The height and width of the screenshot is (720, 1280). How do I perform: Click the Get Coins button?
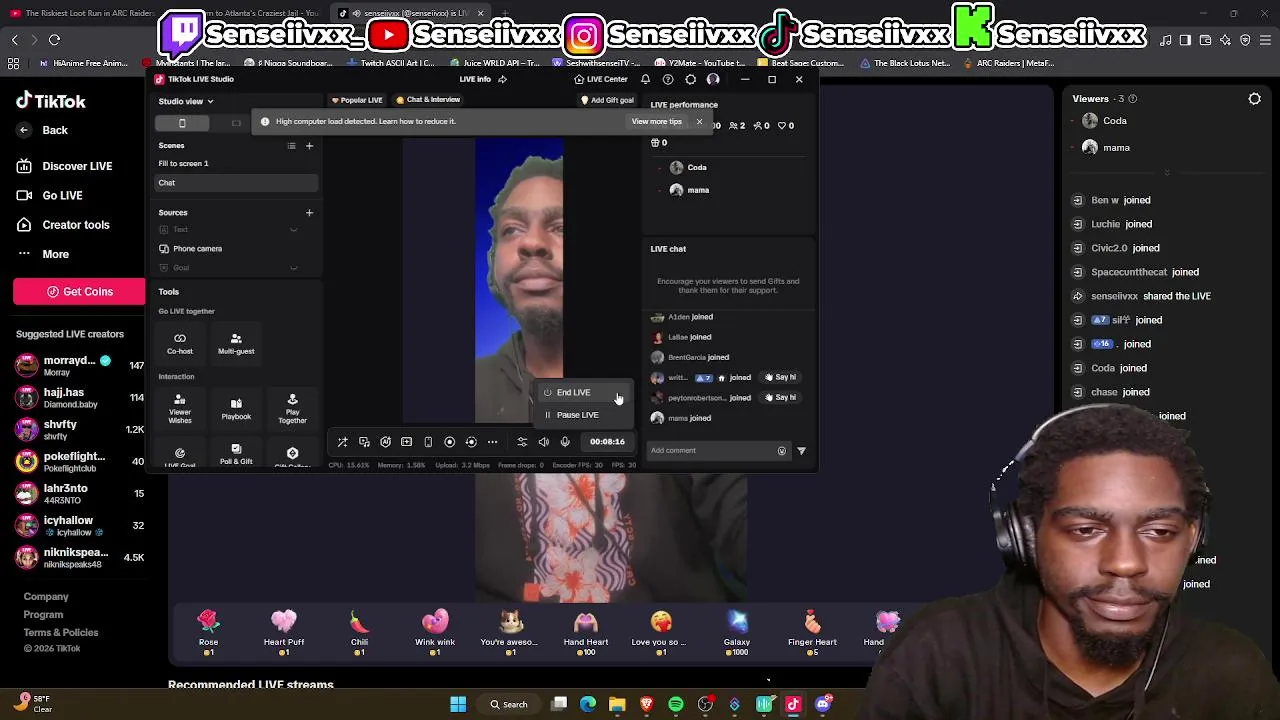point(79,292)
